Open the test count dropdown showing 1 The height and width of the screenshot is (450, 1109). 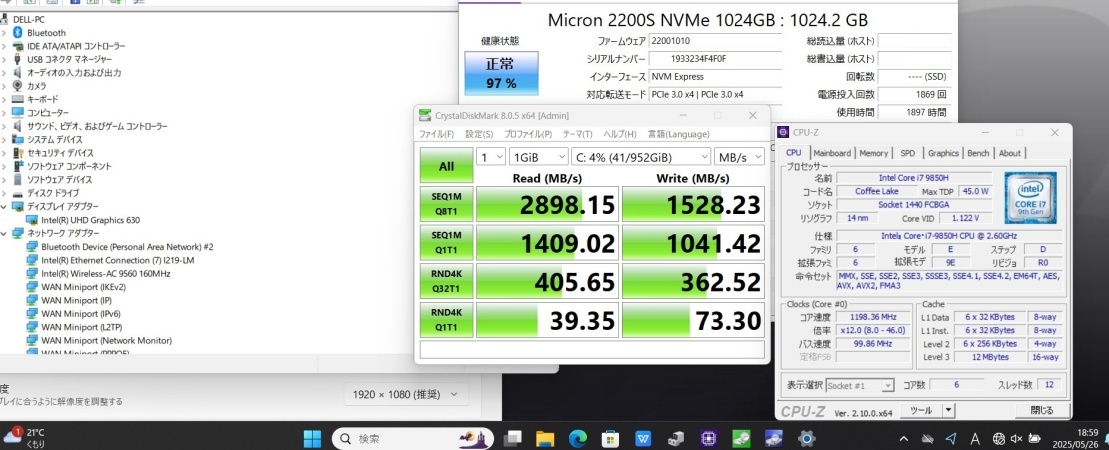click(x=491, y=156)
